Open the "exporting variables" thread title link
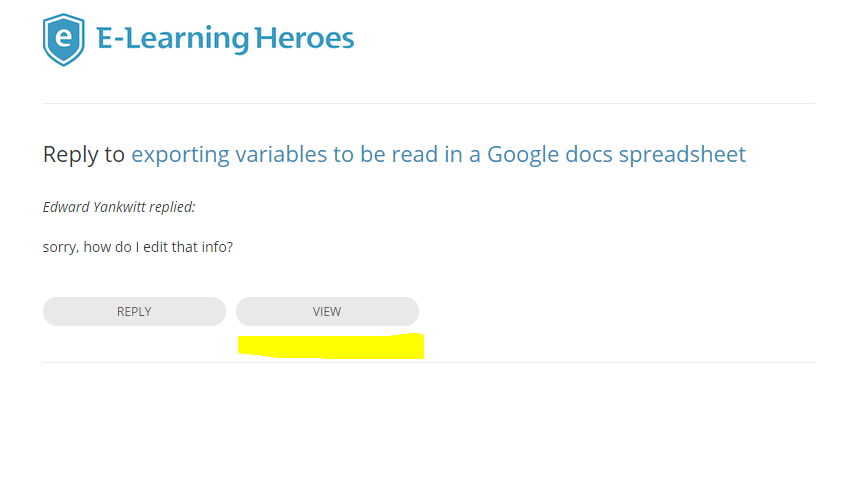855x486 pixels. 438,154
